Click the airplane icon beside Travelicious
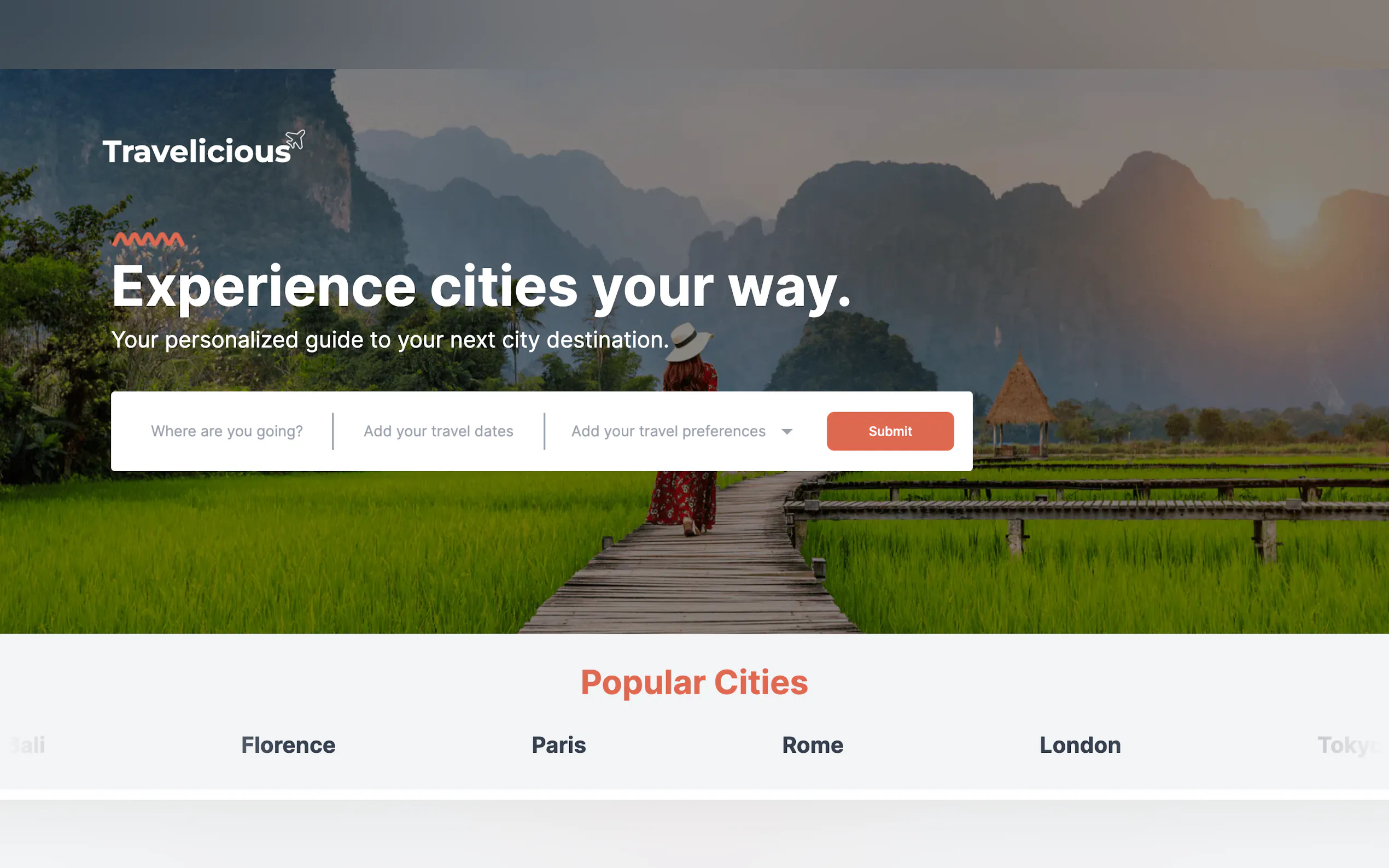 pos(295,139)
